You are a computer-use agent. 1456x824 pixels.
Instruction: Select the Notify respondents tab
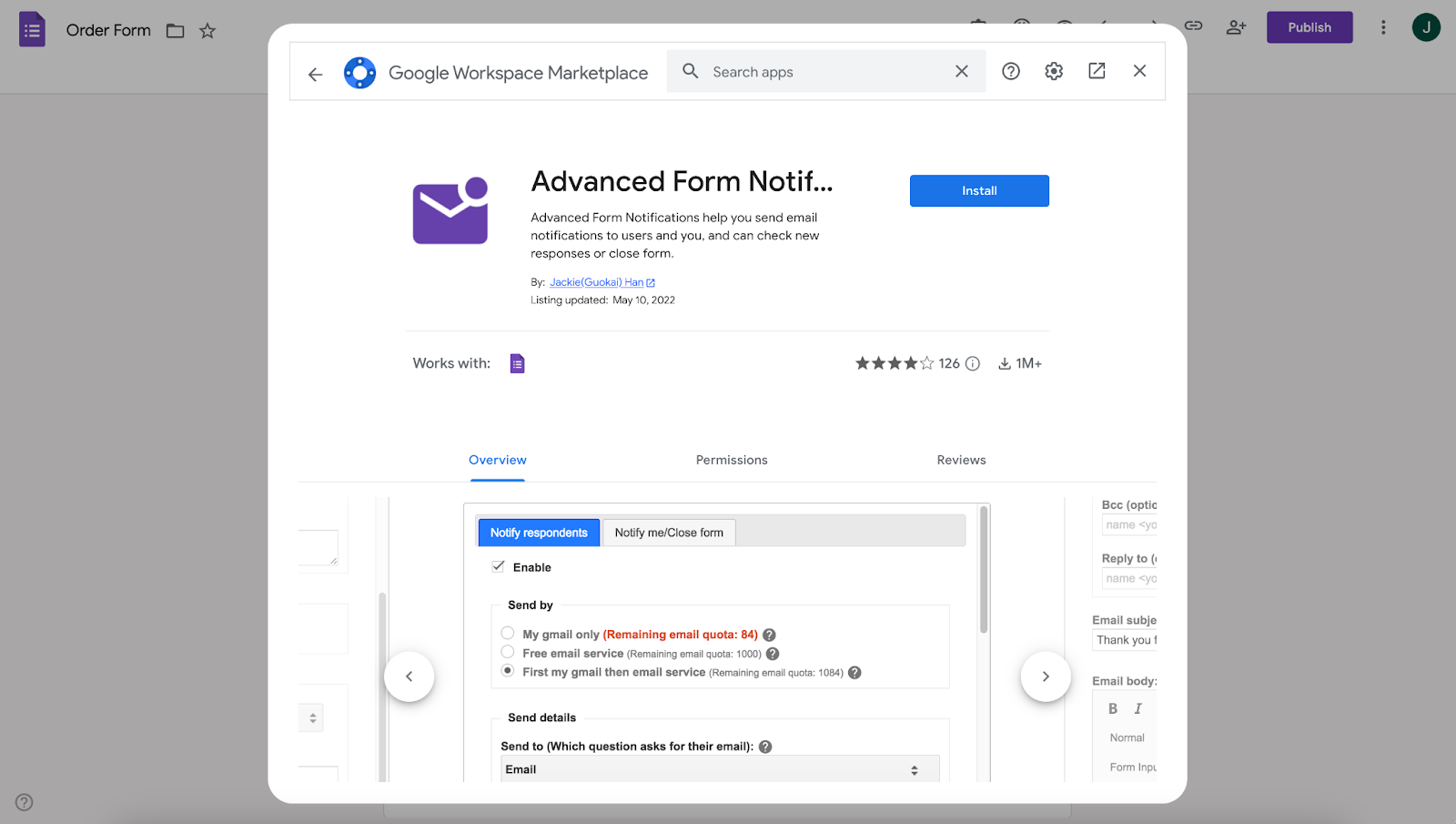tap(539, 533)
